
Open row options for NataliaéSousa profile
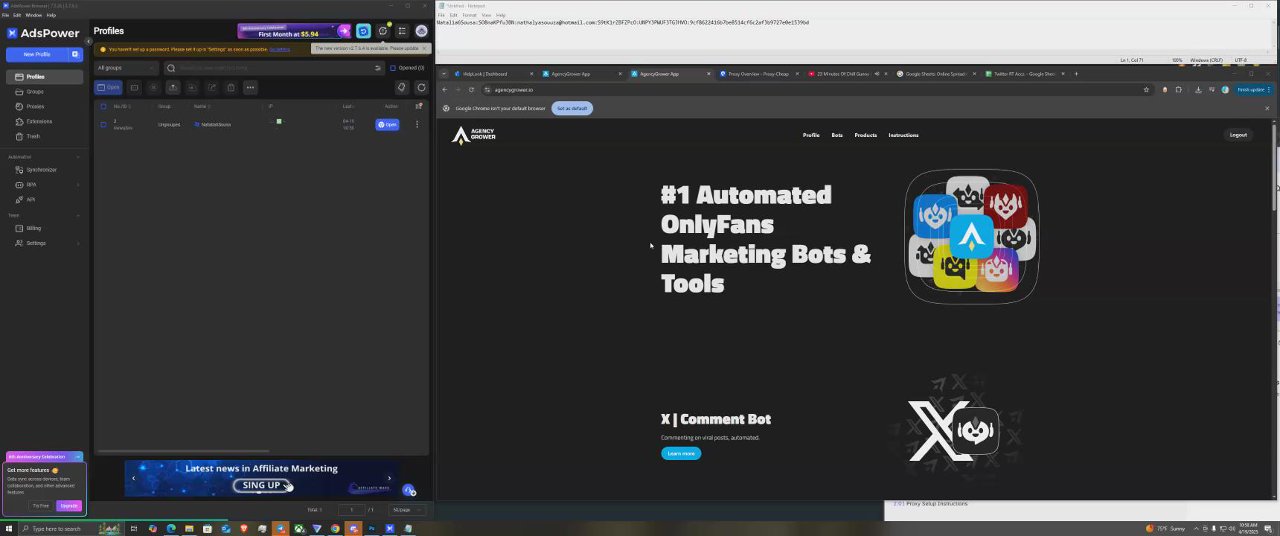click(x=417, y=124)
